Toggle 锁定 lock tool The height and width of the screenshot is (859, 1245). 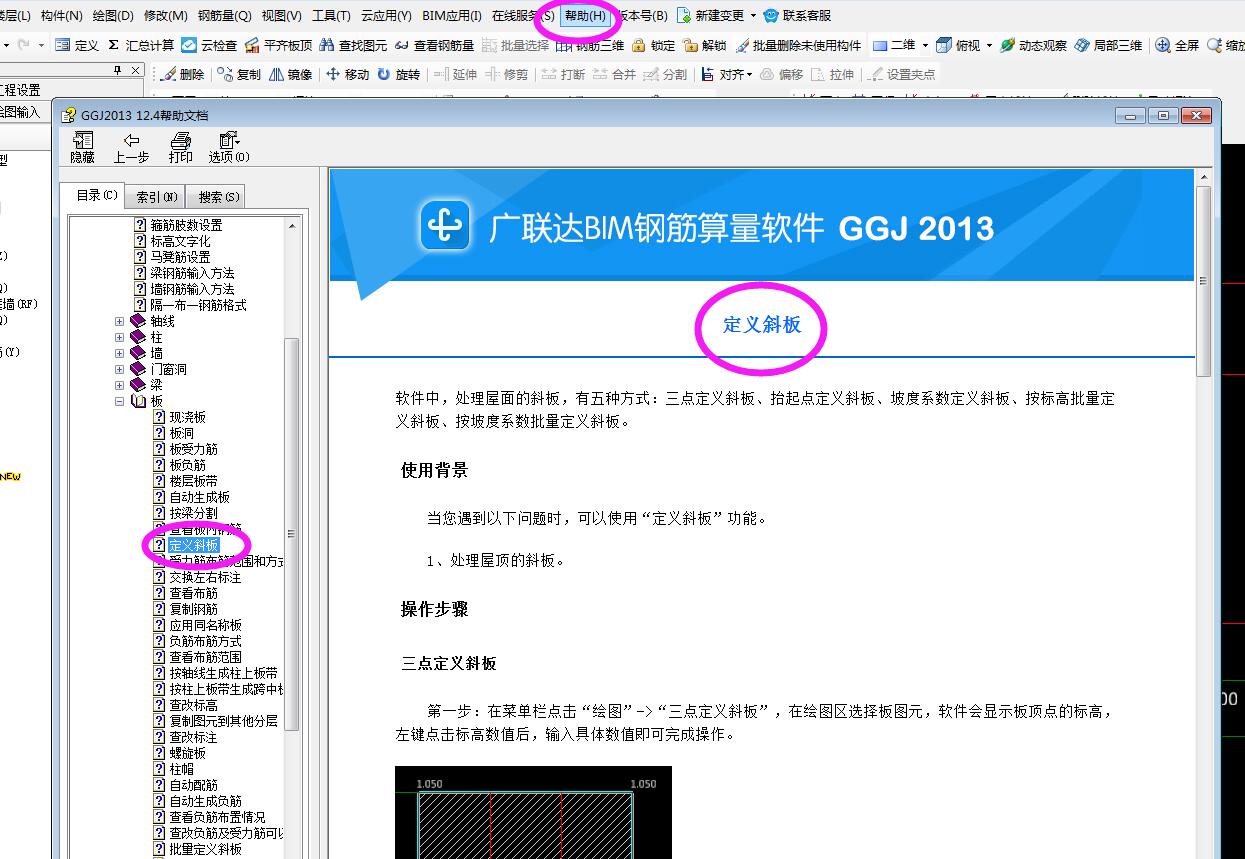(654, 45)
